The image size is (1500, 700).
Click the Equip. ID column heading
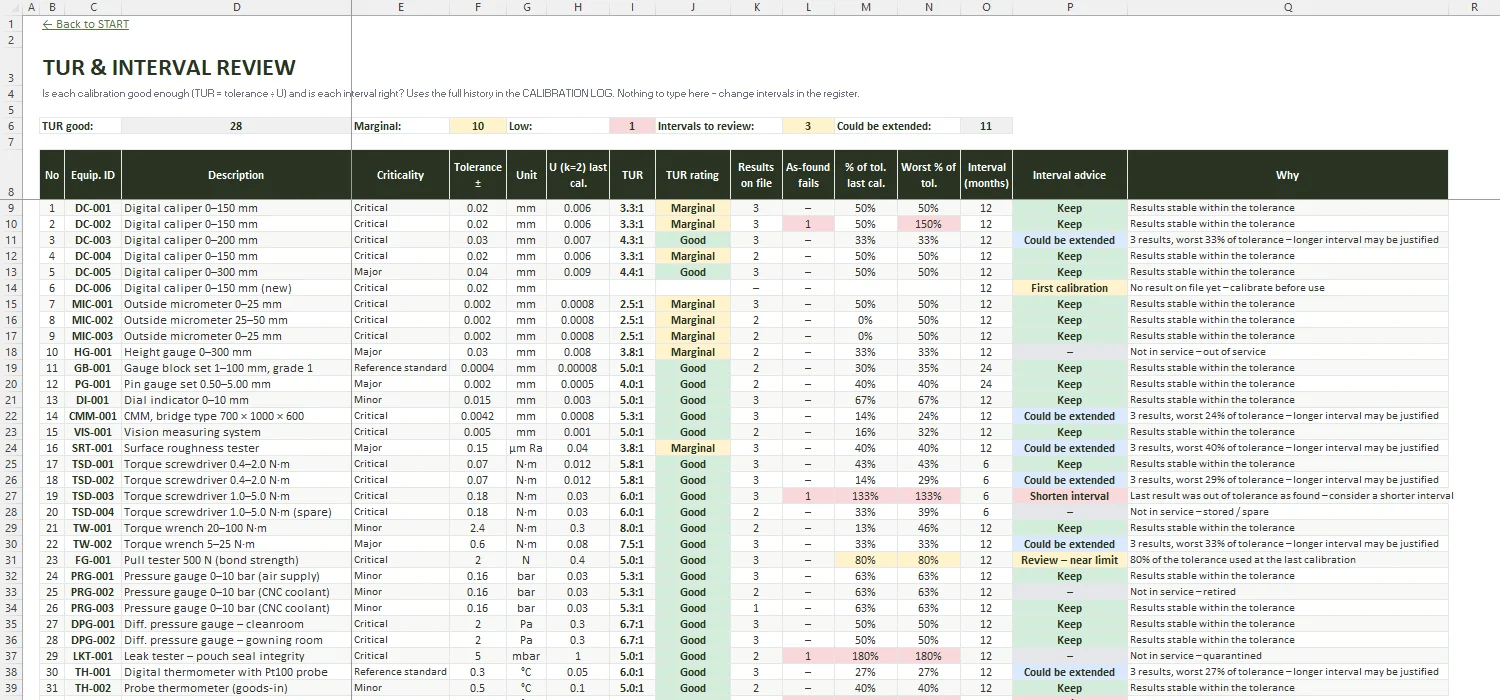click(93, 175)
